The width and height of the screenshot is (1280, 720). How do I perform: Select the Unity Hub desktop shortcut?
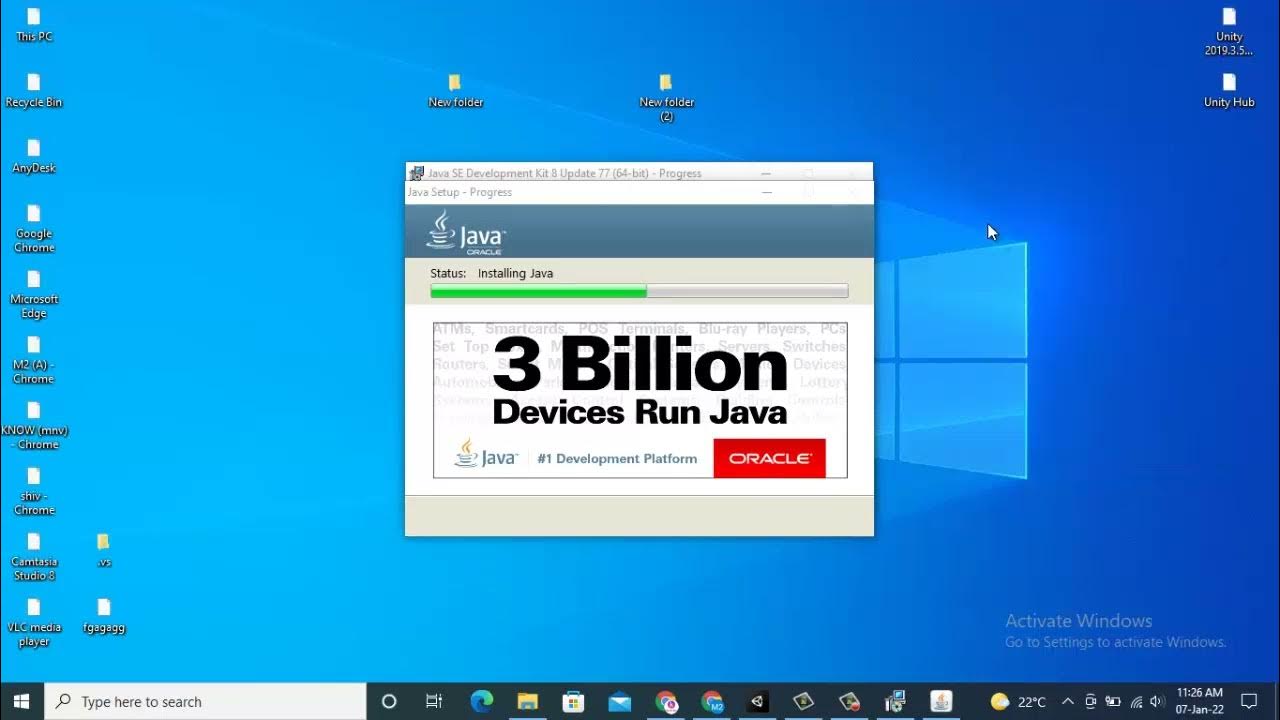click(x=1229, y=90)
